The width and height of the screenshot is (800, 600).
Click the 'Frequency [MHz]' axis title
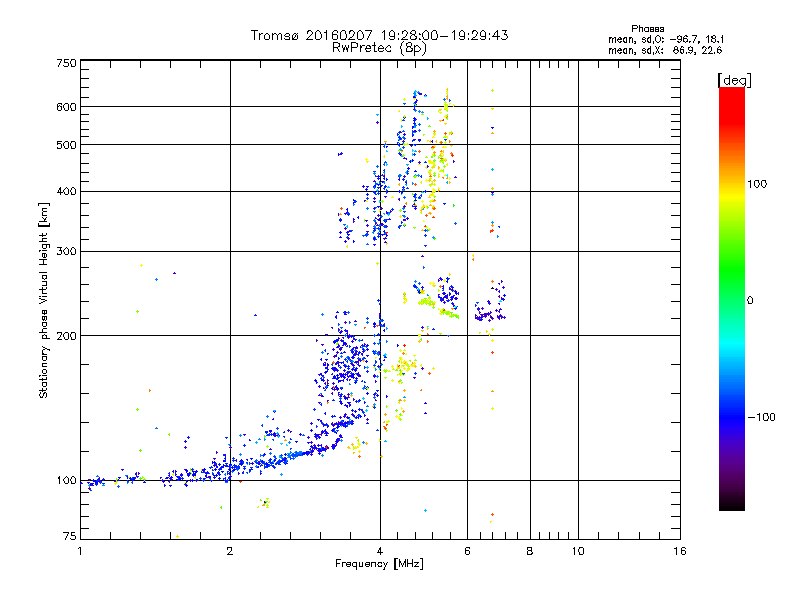coord(379,564)
